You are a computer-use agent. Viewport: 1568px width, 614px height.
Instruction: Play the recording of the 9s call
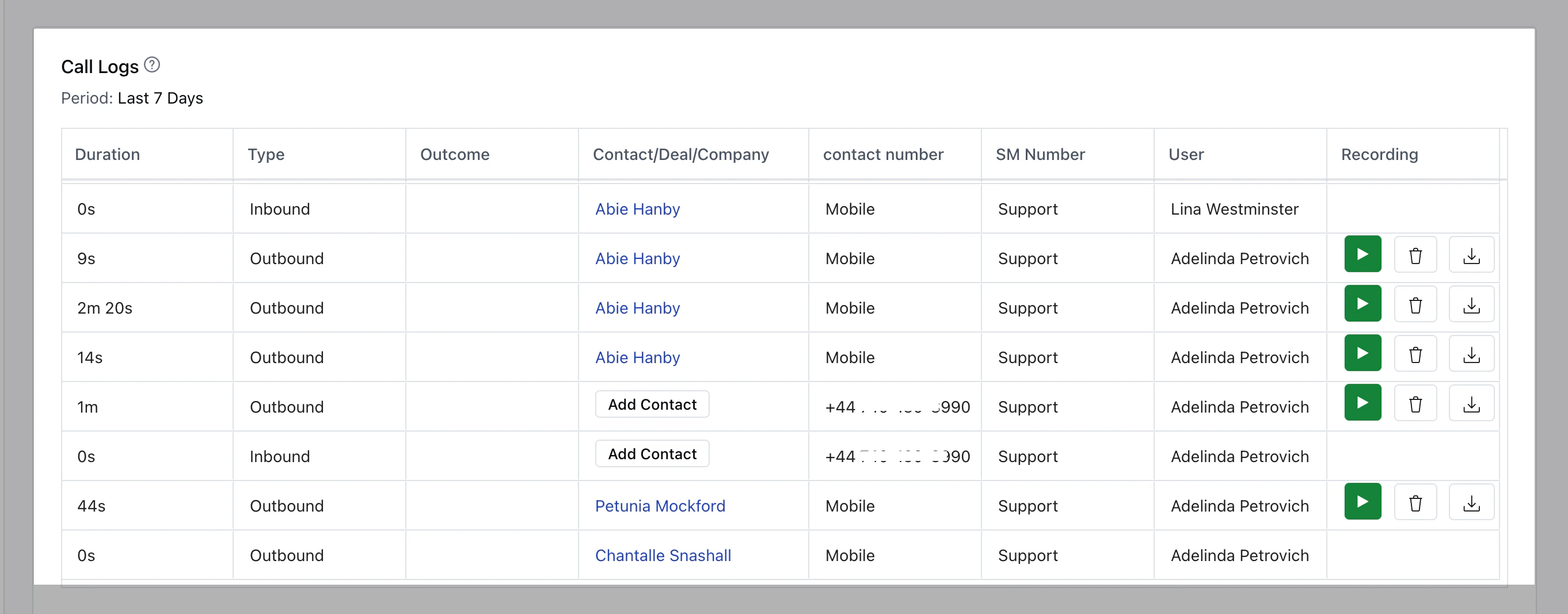click(1363, 254)
